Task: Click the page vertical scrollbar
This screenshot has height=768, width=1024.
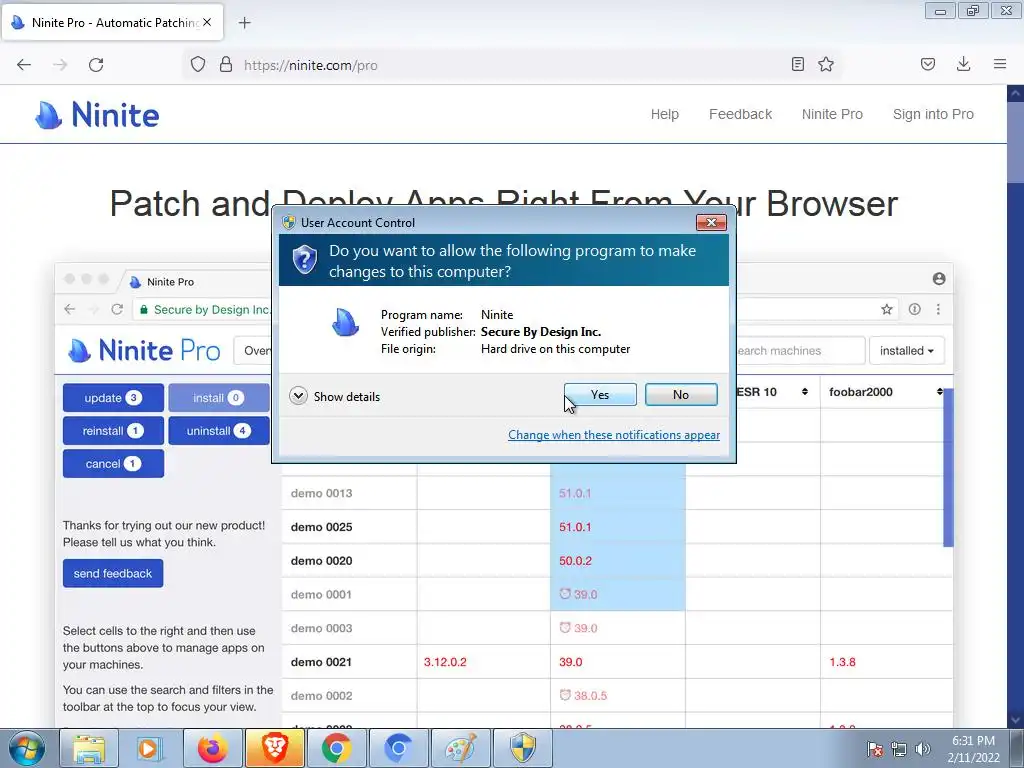Action: [x=1016, y=405]
